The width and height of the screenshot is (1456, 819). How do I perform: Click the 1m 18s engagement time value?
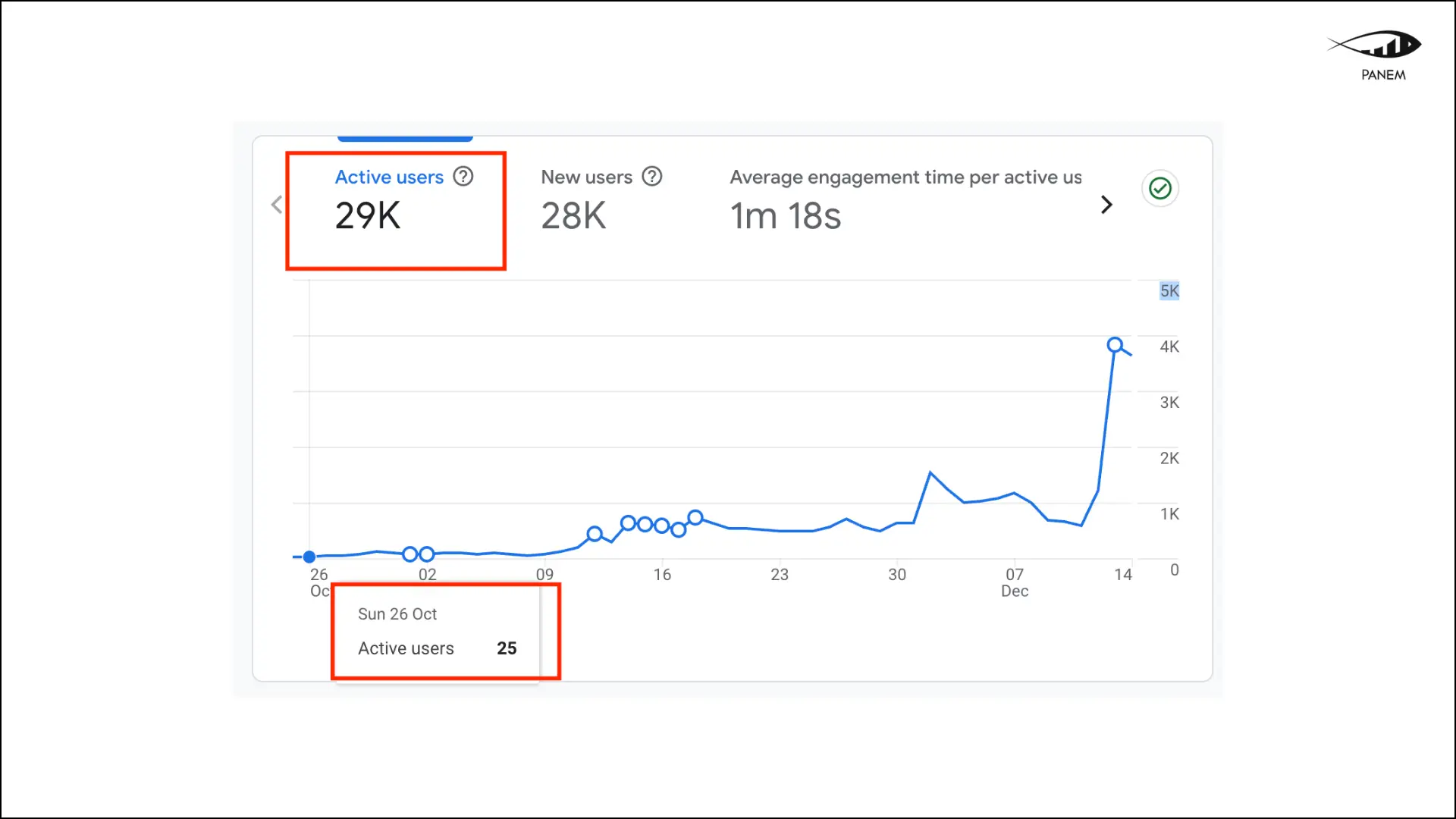[786, 216]
